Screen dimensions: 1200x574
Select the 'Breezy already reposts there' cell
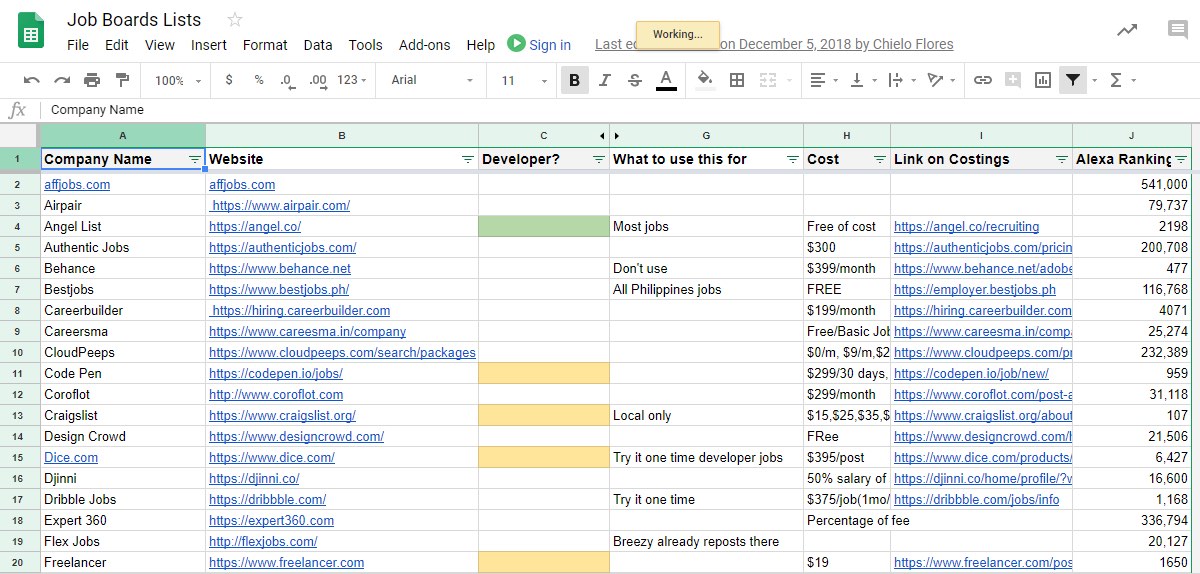pyautogui.click(x=706, y=542)
